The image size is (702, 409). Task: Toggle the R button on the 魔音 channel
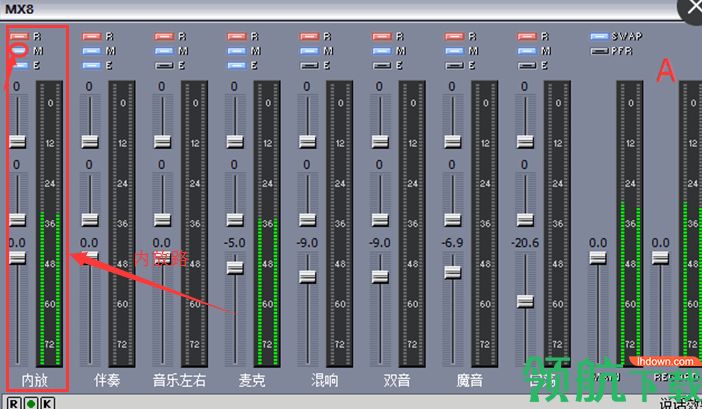point(454,36)
